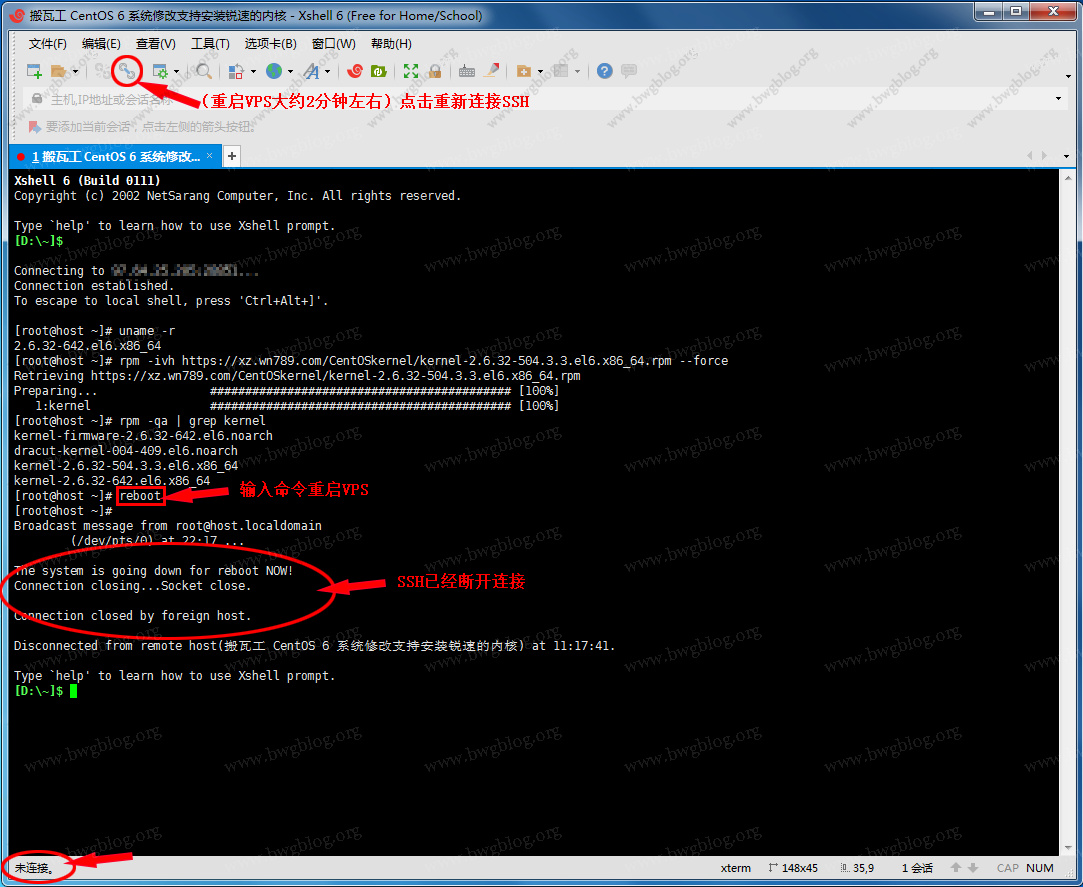Expand the new folder icon dropdown
The image size is (1083, 887).
pos(540,71)
